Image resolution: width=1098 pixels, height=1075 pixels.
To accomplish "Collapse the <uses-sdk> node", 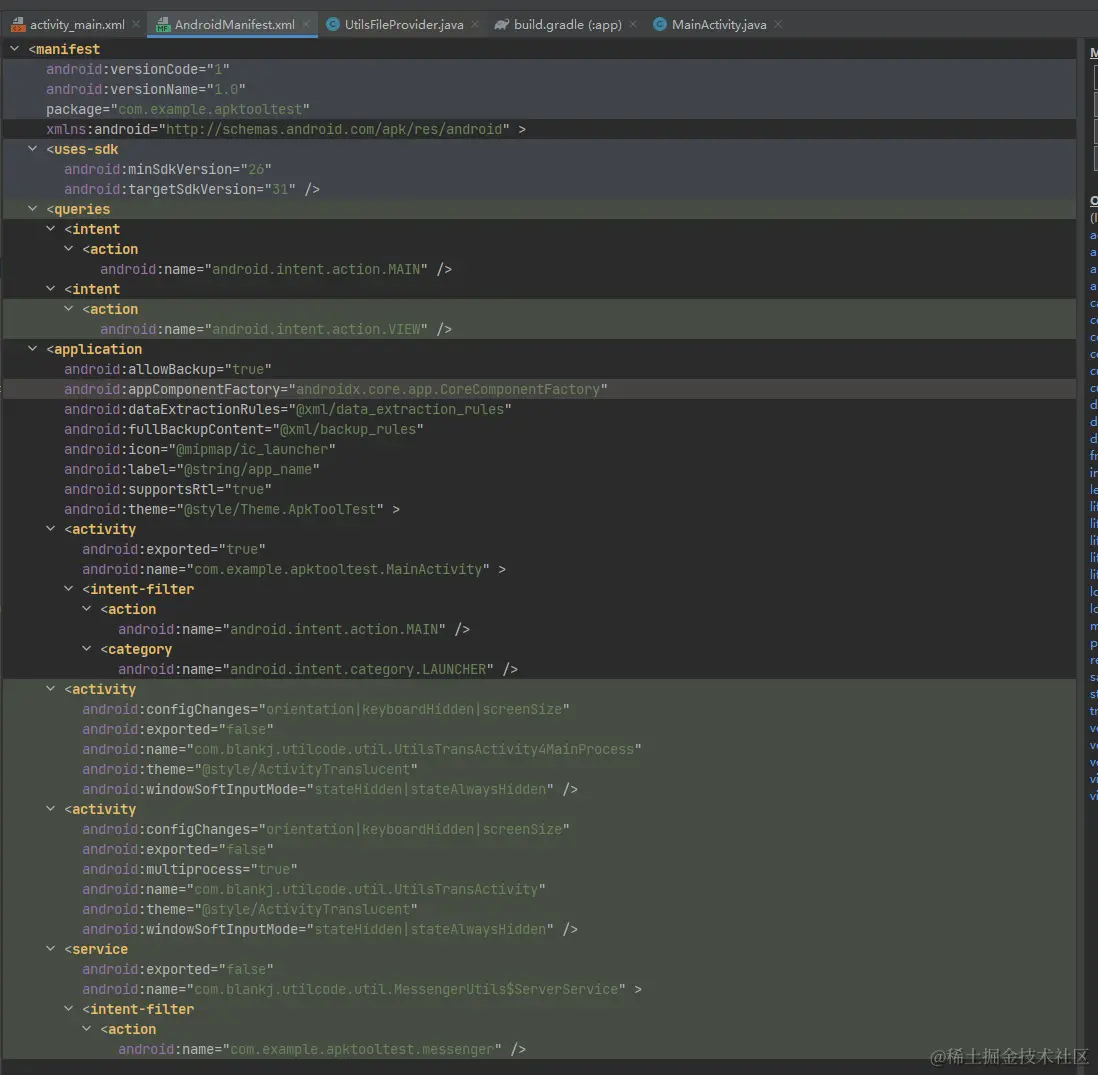I will [32, 149].
